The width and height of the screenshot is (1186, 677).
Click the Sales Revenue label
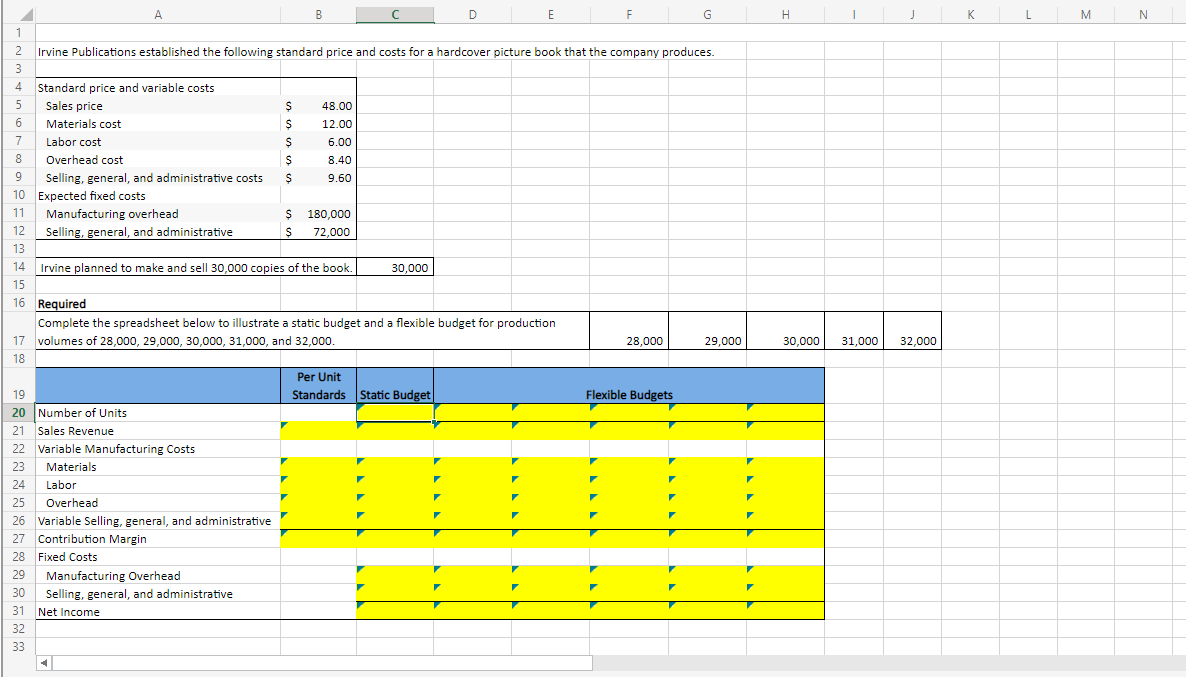click(76, 431)
